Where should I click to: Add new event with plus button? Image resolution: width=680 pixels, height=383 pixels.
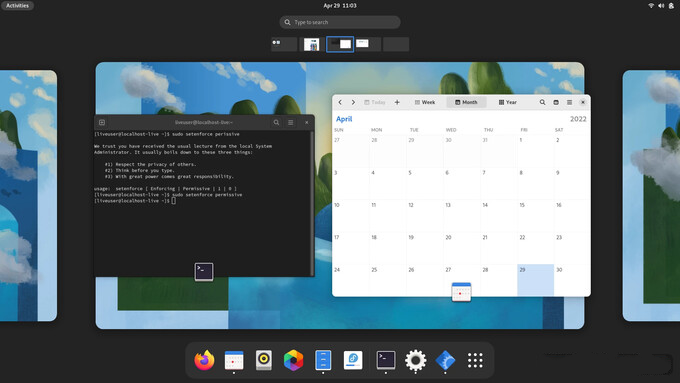pos(397,102)
